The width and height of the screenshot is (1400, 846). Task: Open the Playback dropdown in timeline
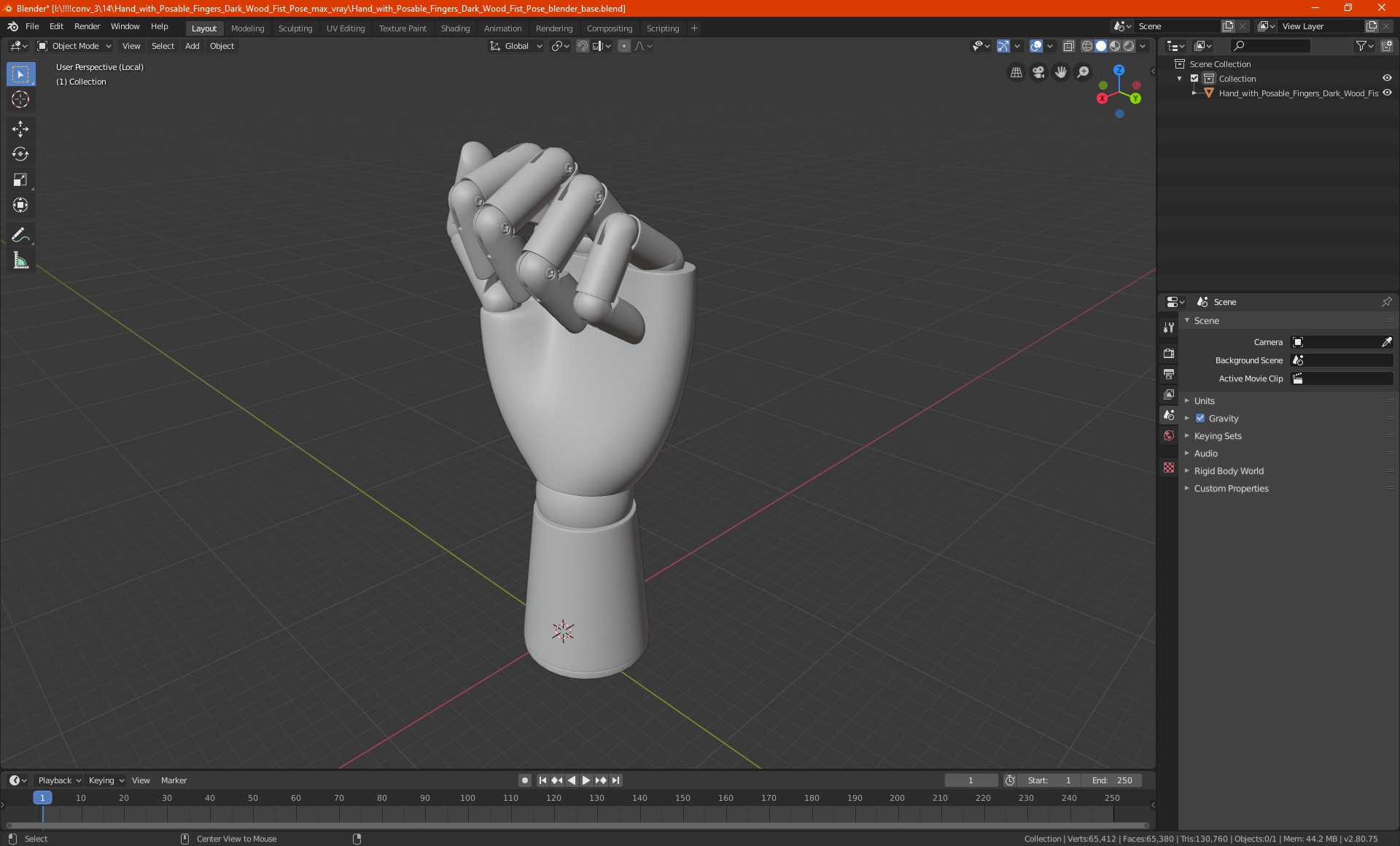pyautogui.click(x=59, y=780)
